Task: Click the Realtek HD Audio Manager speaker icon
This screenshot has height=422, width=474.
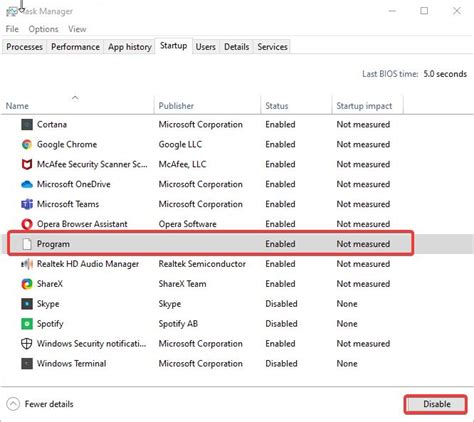Action: tap(27, 264)
